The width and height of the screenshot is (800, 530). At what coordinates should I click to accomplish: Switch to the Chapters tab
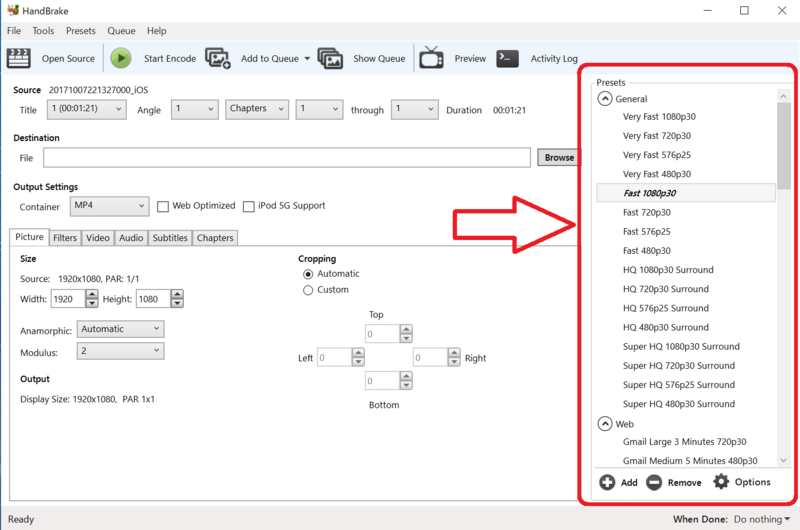coord(215,238)
